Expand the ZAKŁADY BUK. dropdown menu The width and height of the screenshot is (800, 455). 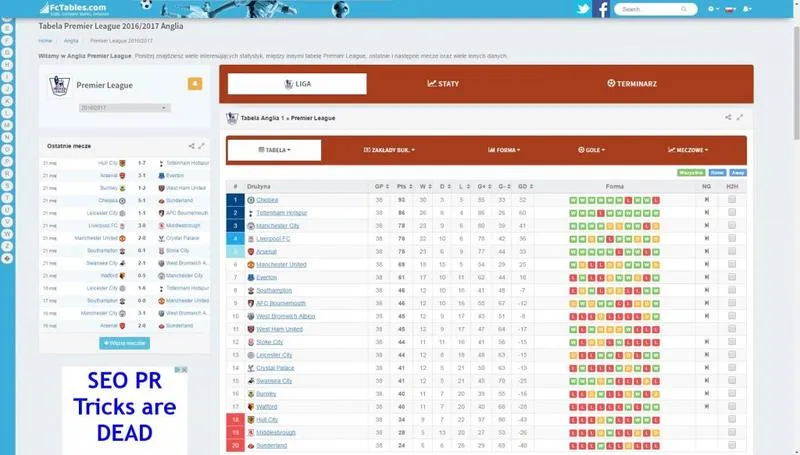(x=389, y=150)
